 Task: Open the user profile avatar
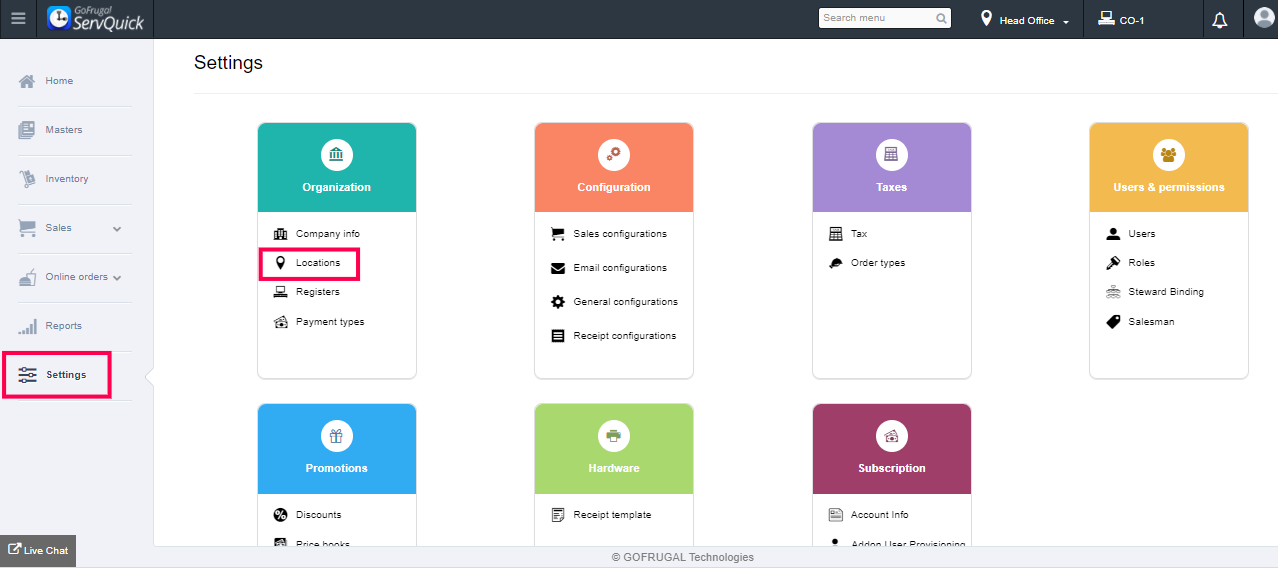(1264, 17)
